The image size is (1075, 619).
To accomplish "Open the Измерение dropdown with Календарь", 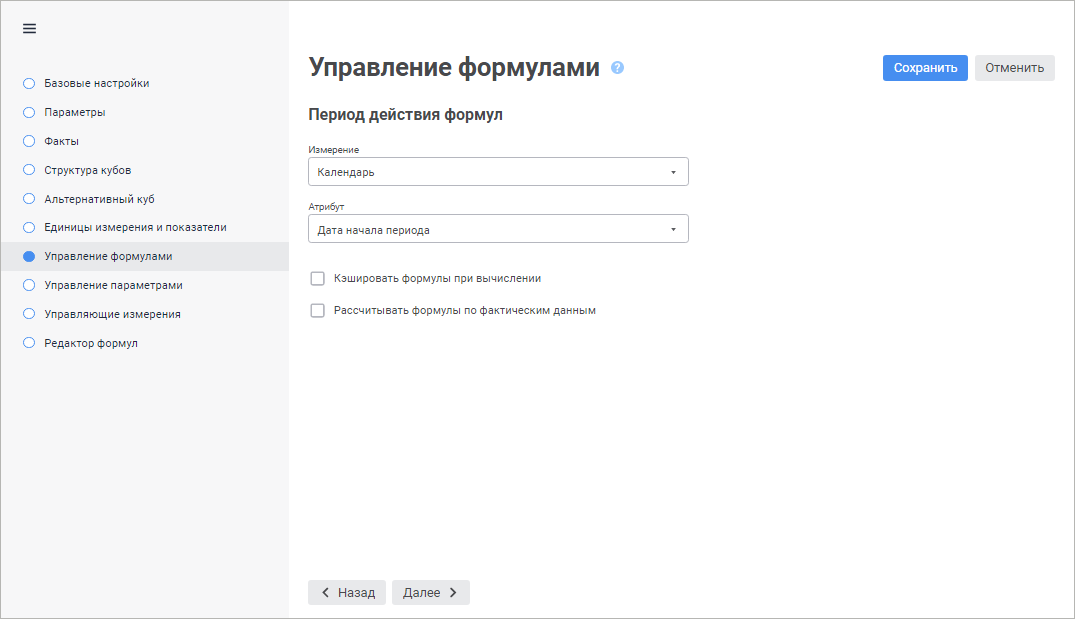I will (x=498, y=172).
